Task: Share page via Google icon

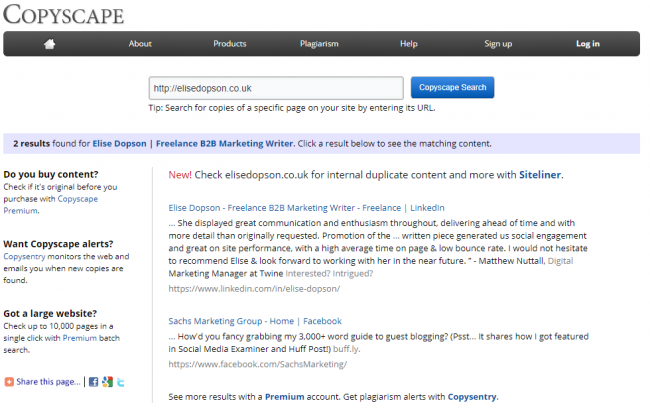Action: point(107,382)
